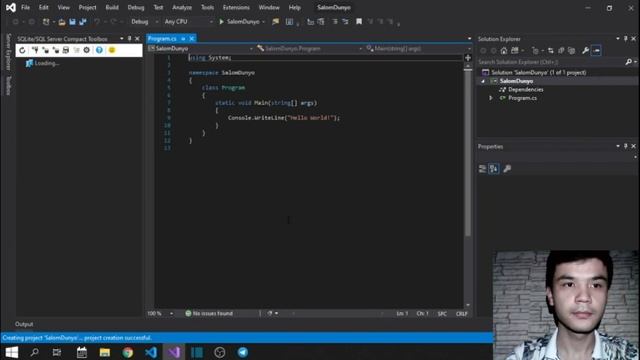Image resolution: width=640 pixels, height=360 pixels.
Task: Click the bookmark icon in the toolbar
Action: [x=359, y=22]
